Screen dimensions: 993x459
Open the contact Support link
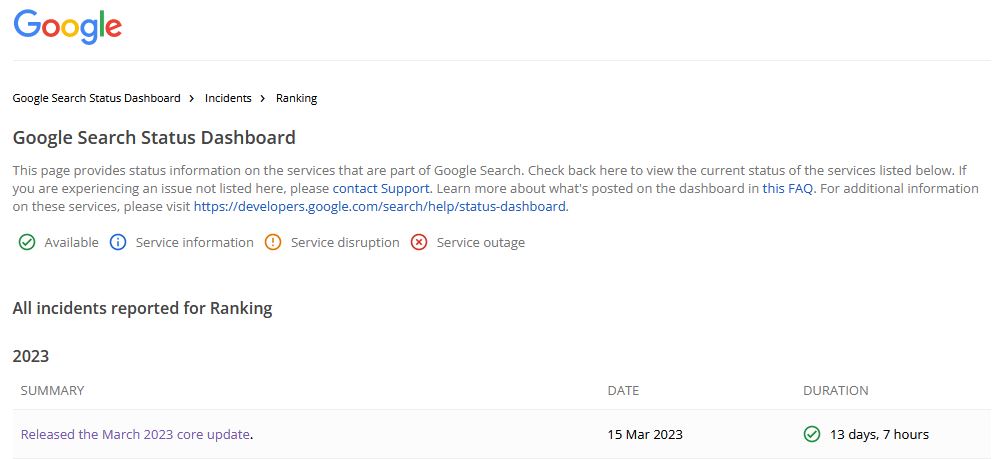pos(381,188)
